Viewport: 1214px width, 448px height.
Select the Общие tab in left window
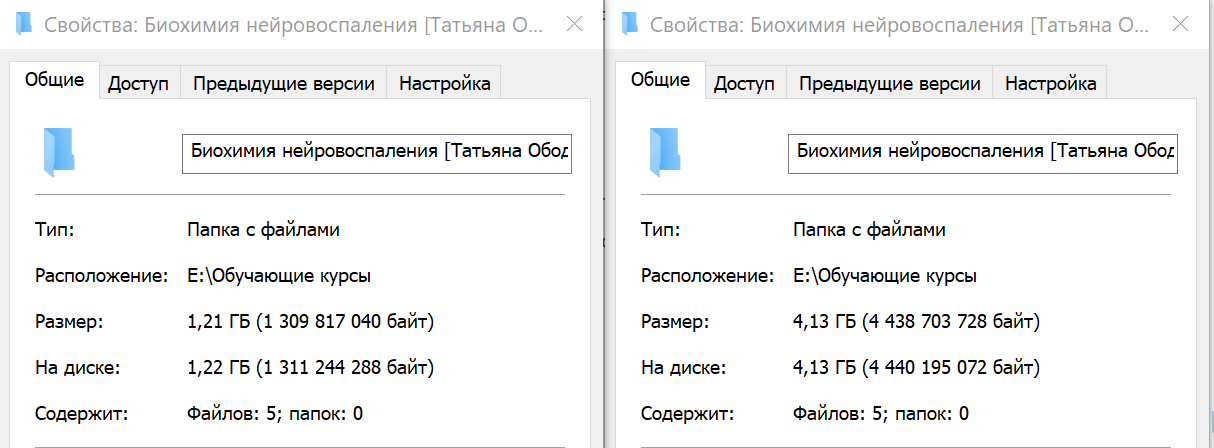tap(55, 80)
